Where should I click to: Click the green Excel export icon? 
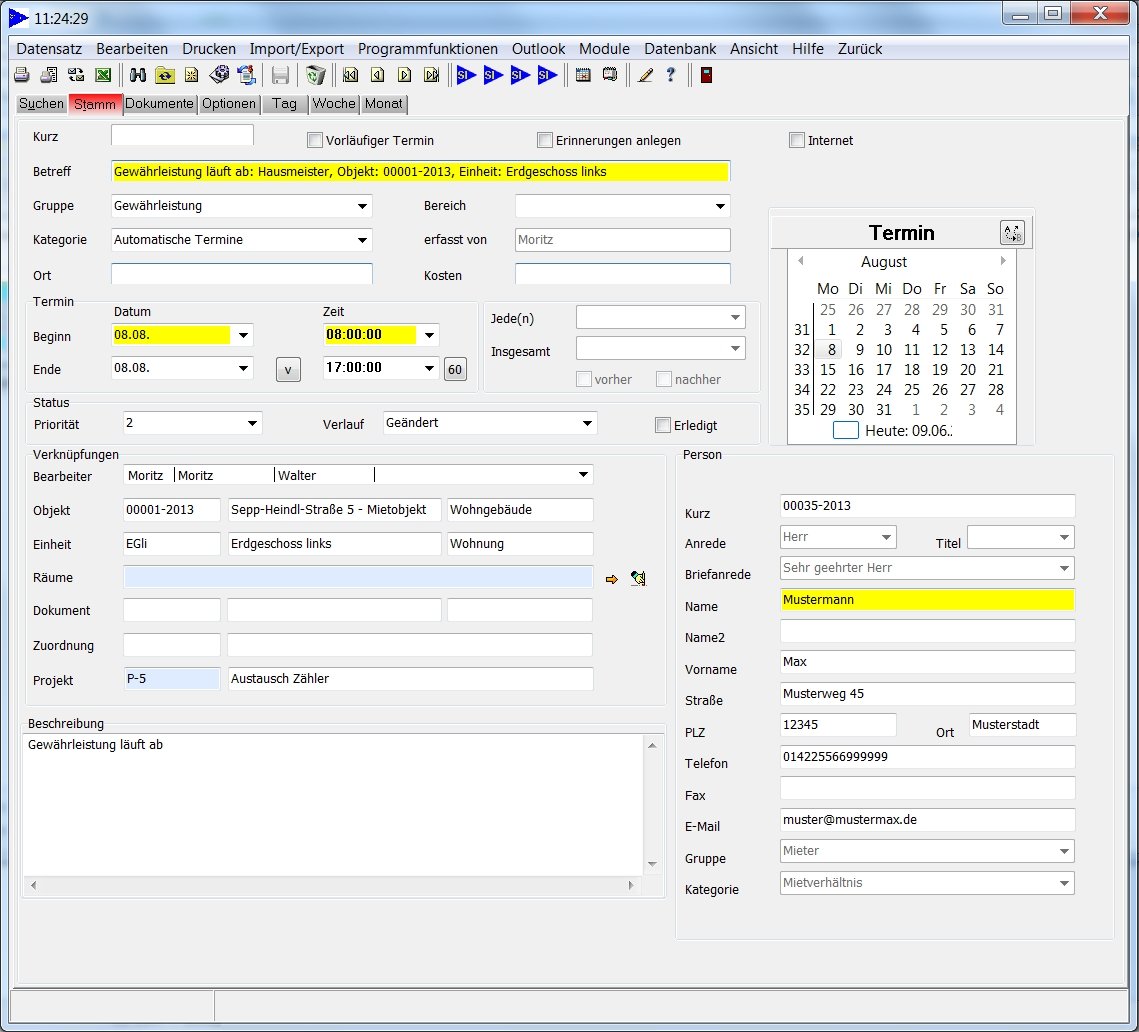coord(102,75)
